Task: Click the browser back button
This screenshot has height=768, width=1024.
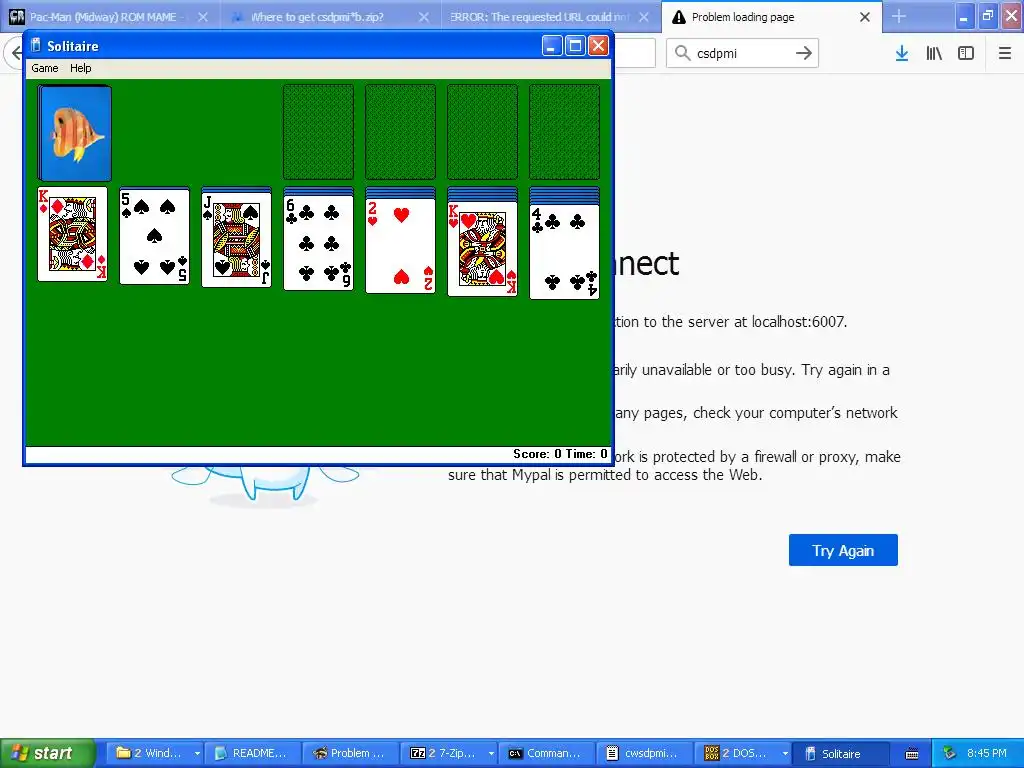Action: click(x=14, y=53)
